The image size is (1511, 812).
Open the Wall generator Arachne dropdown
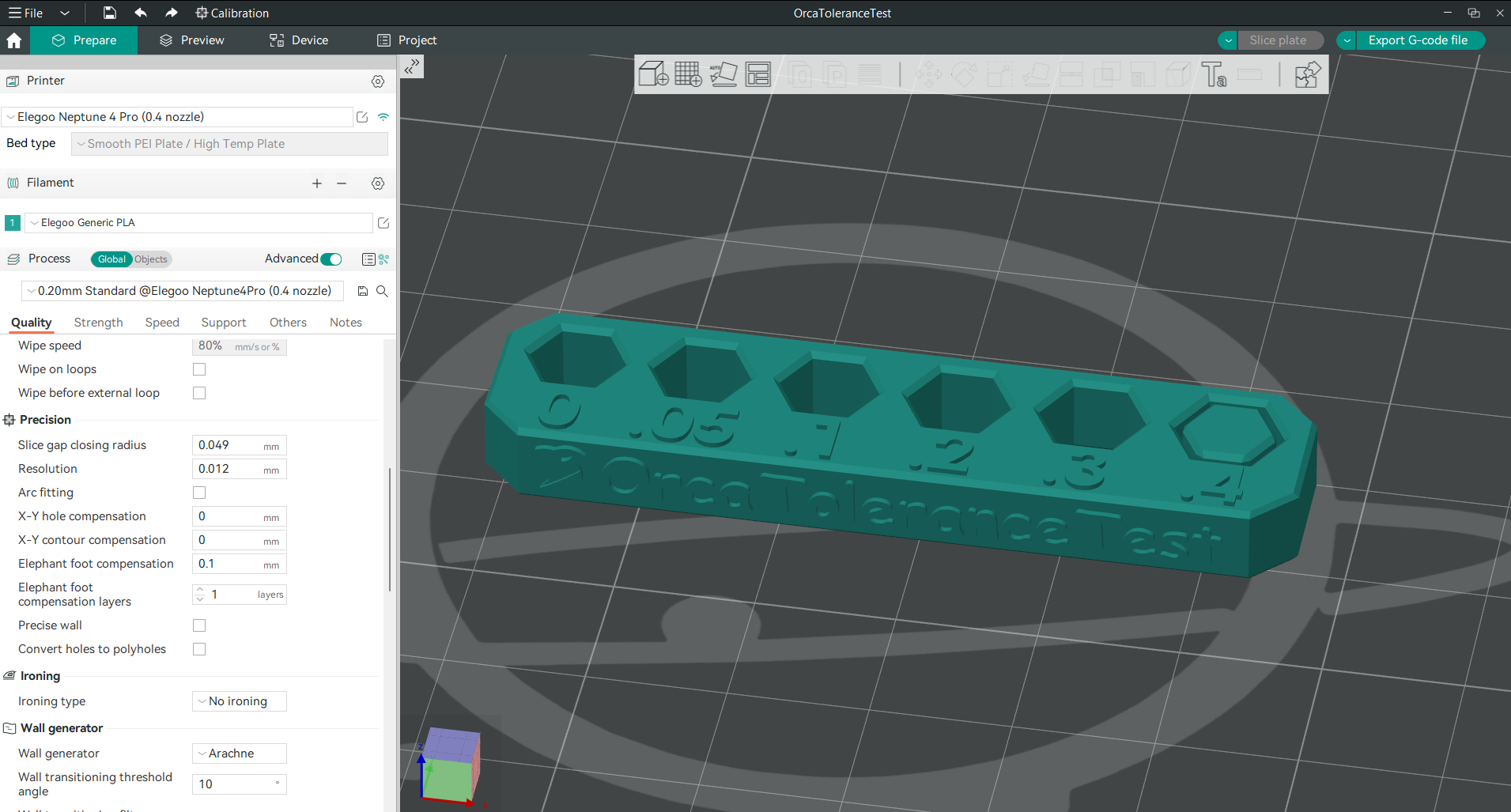pos(239,753)
